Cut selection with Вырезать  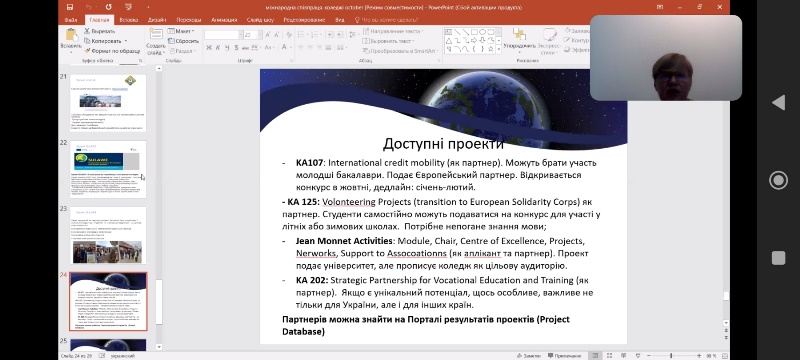[x=99, y=31]
